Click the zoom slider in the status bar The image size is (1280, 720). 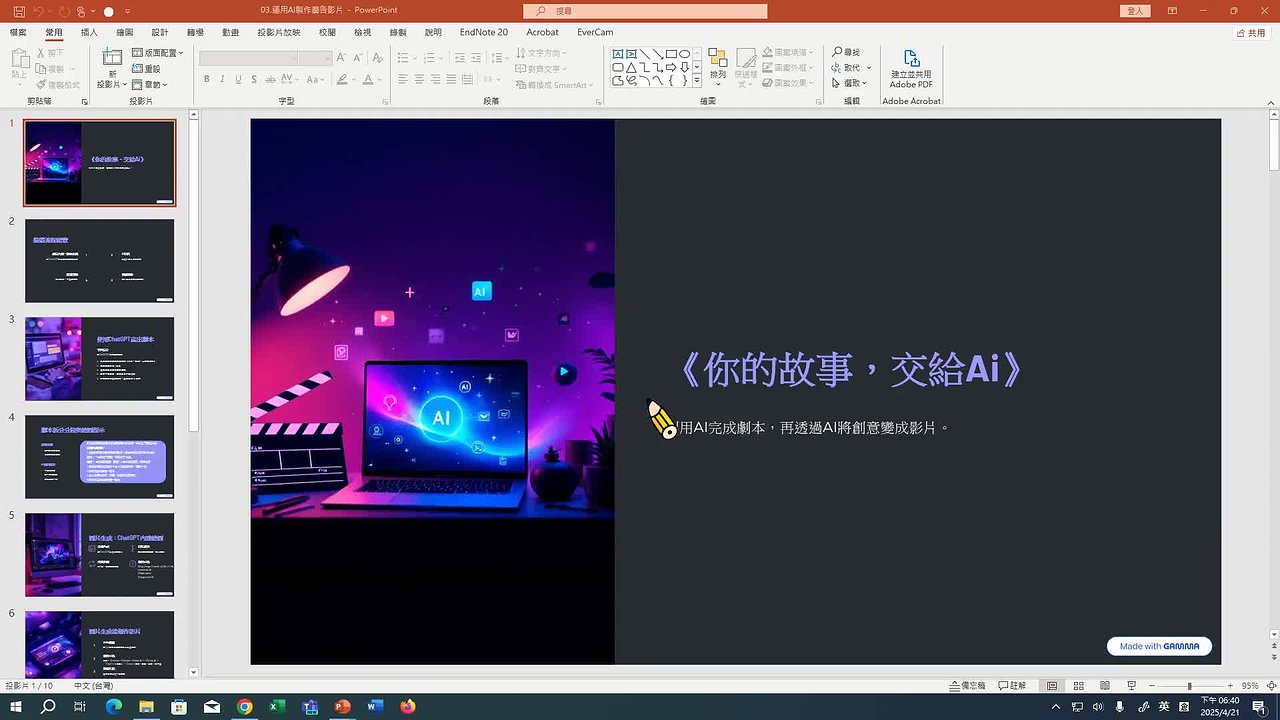(1189, 686)
